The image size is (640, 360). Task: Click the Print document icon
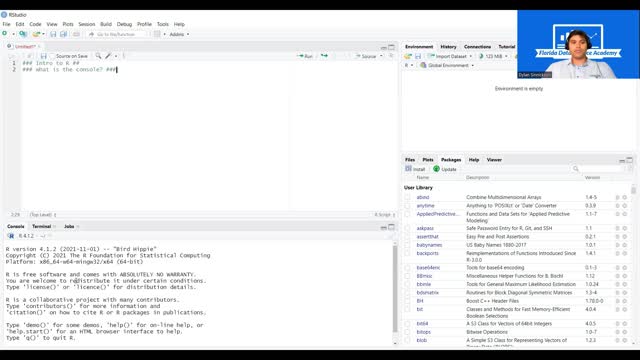click(x=76, y=34)
